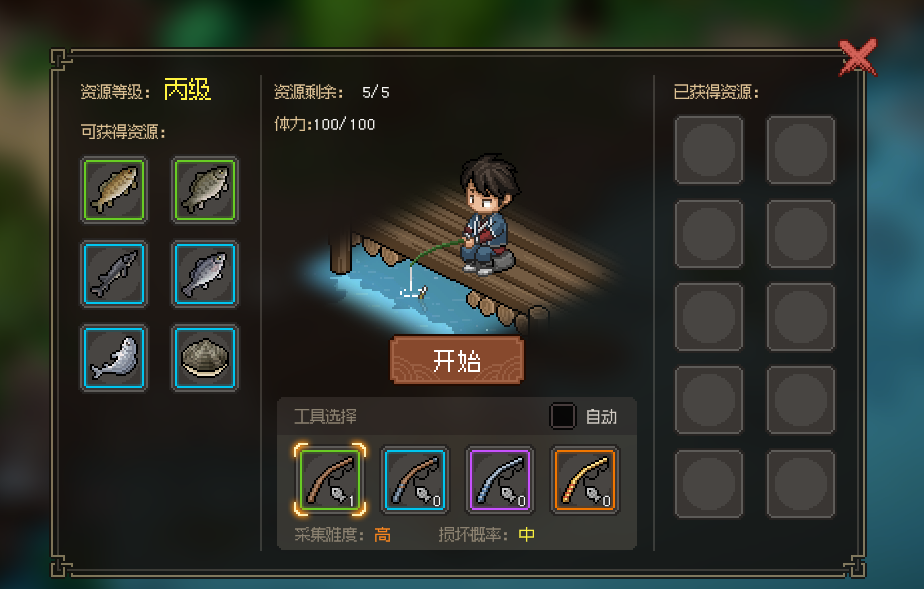
Task: Click the brown carp with green border
Action: tap(114, 190)
